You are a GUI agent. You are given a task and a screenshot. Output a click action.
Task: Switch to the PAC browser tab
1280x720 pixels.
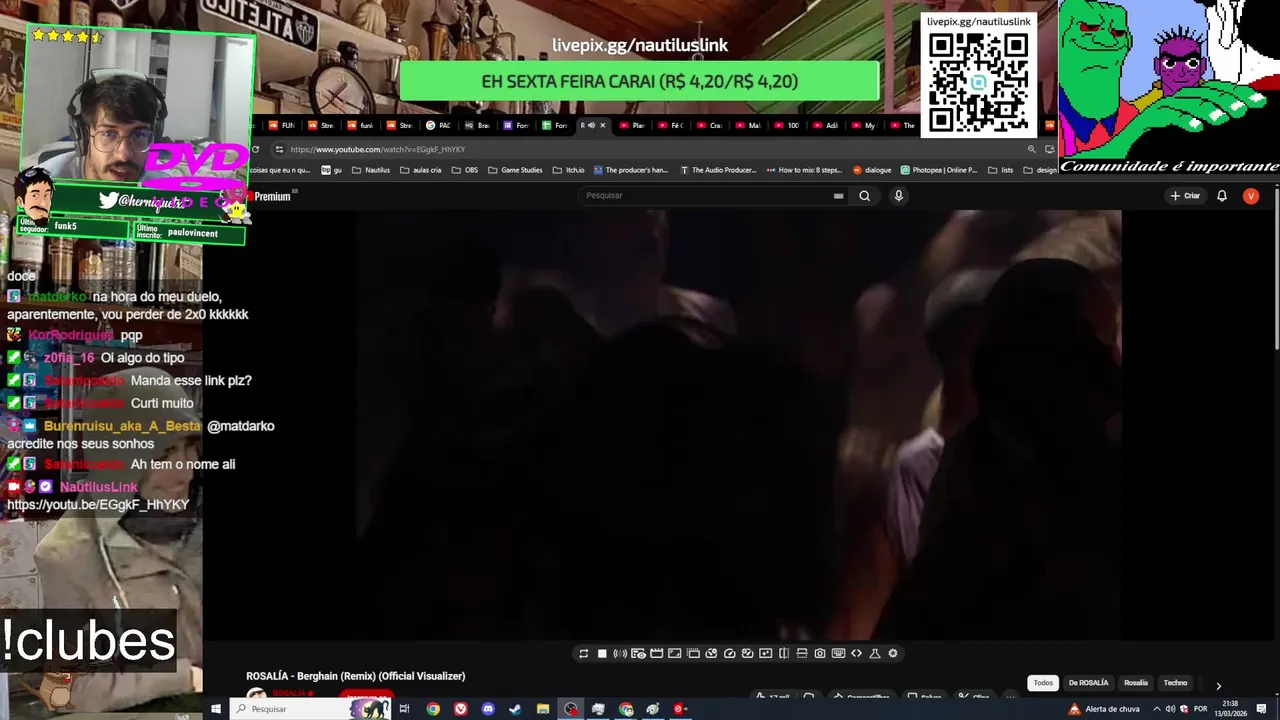pyautogui.click(x=438, y=125)
